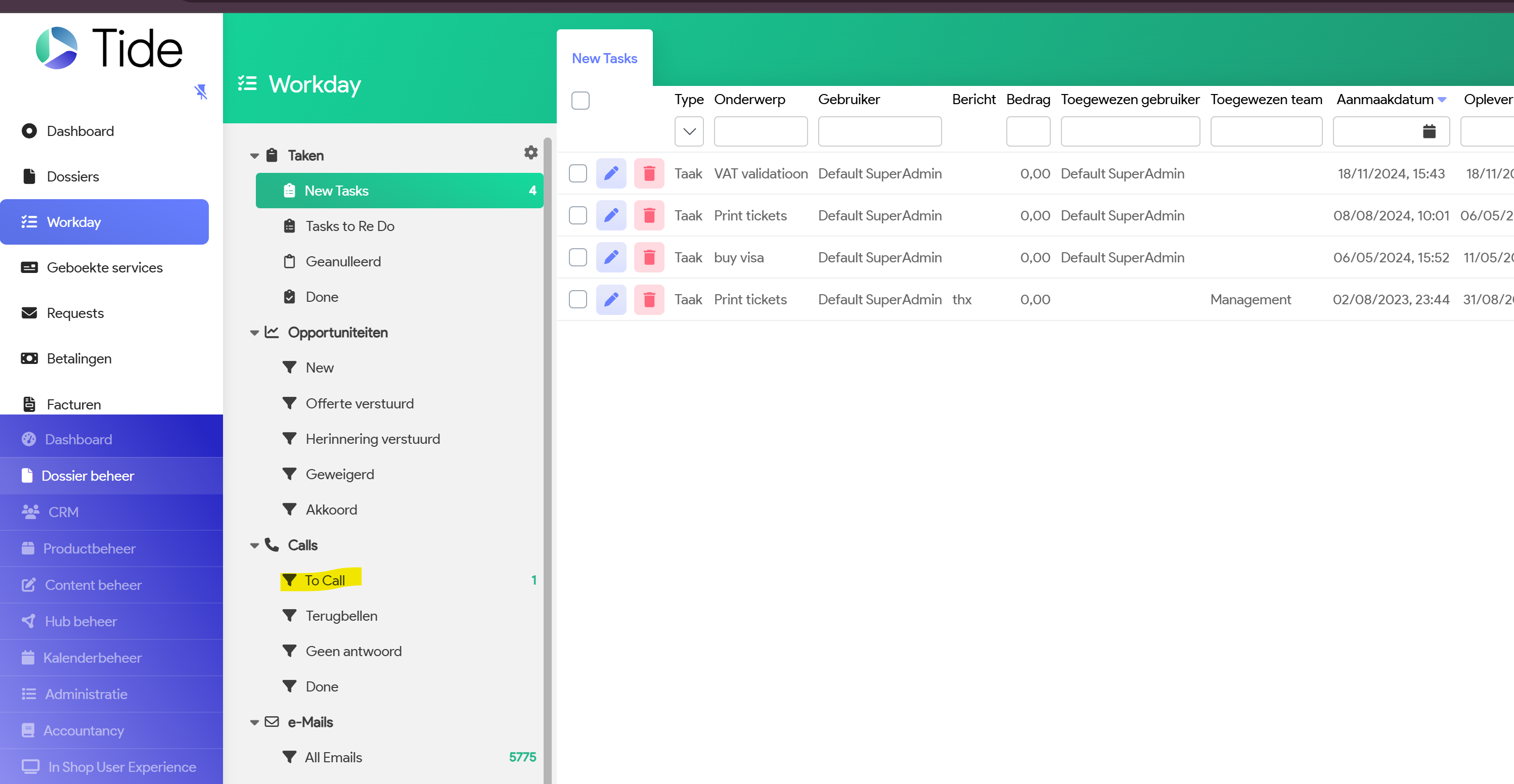The image size is (1514, 784).
Task: Edit the VAT validatioon task
Action: click(611, 173)
